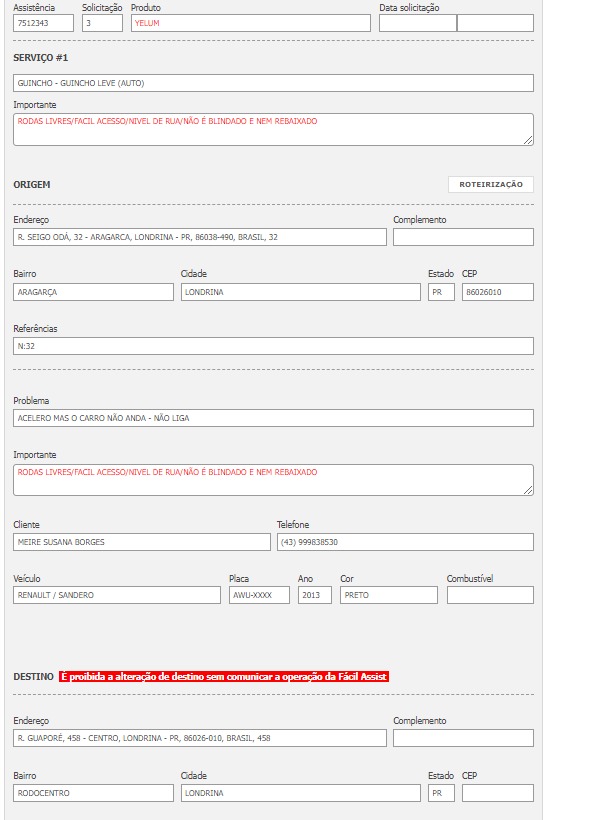Viewport: 605px width, 820px height.
Task: Click the empty Combustível field
Action: [x=490, y=595]
